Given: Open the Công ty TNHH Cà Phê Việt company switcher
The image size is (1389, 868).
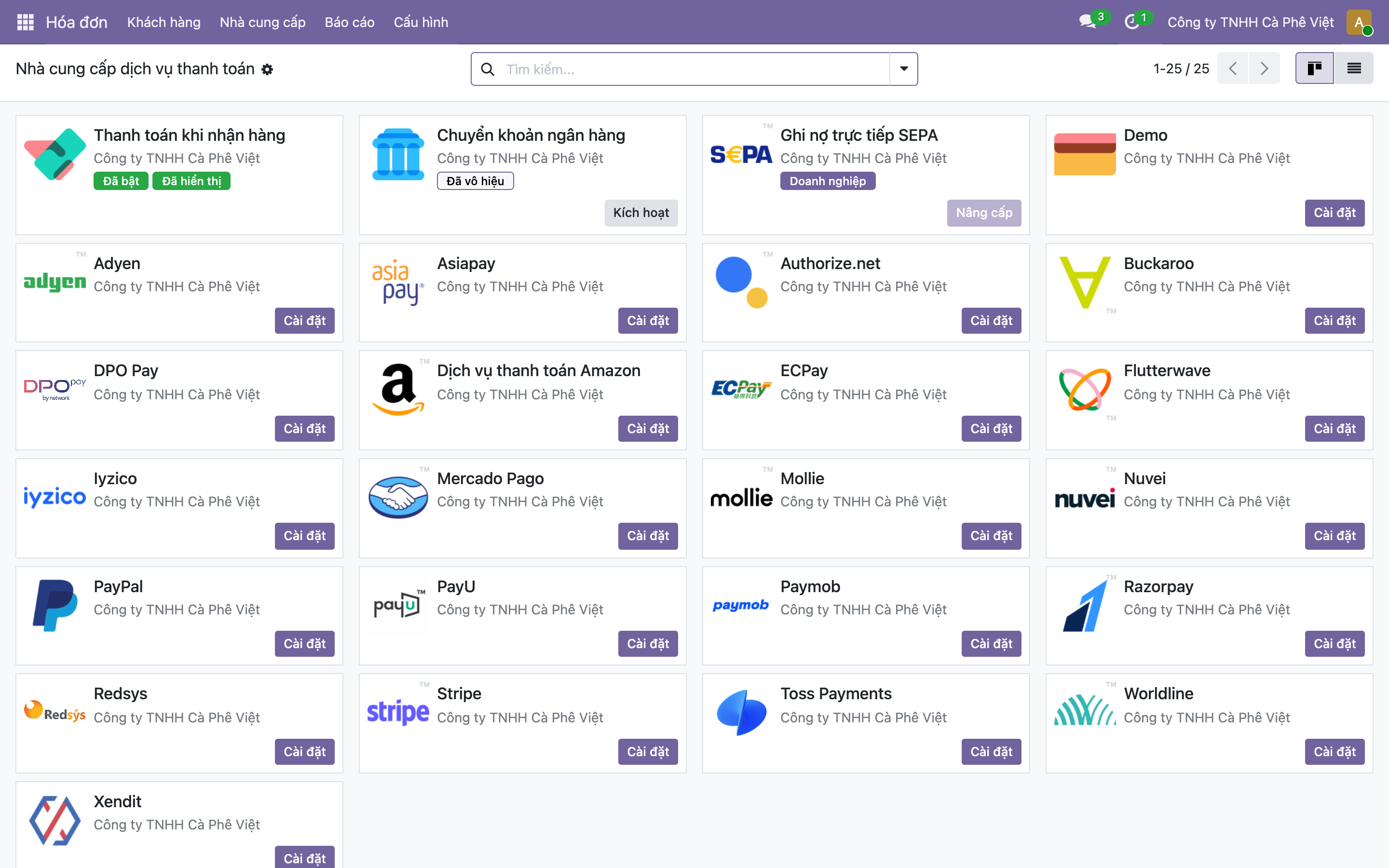Looking at the screenshot, I should (1250, 22).
